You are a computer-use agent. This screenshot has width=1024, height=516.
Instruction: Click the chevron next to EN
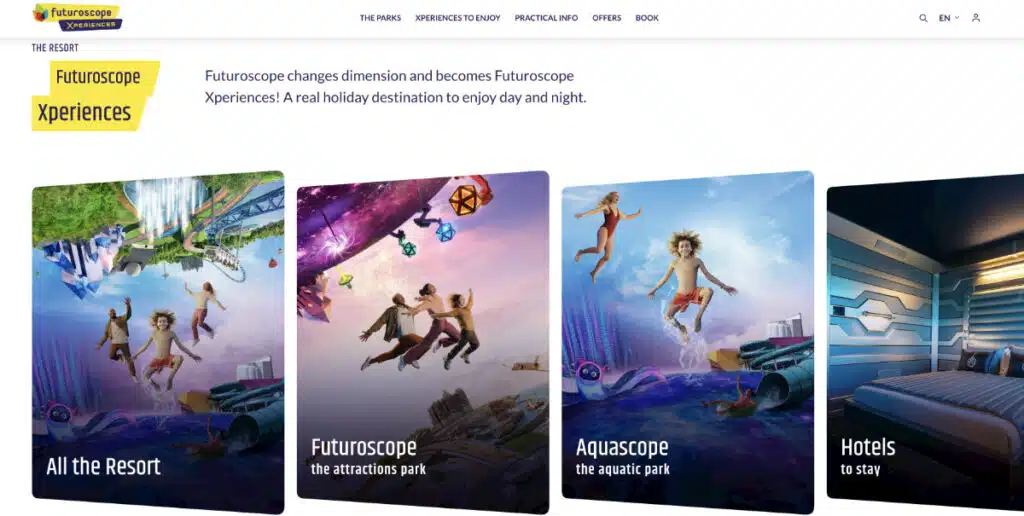tap(957, 18)
